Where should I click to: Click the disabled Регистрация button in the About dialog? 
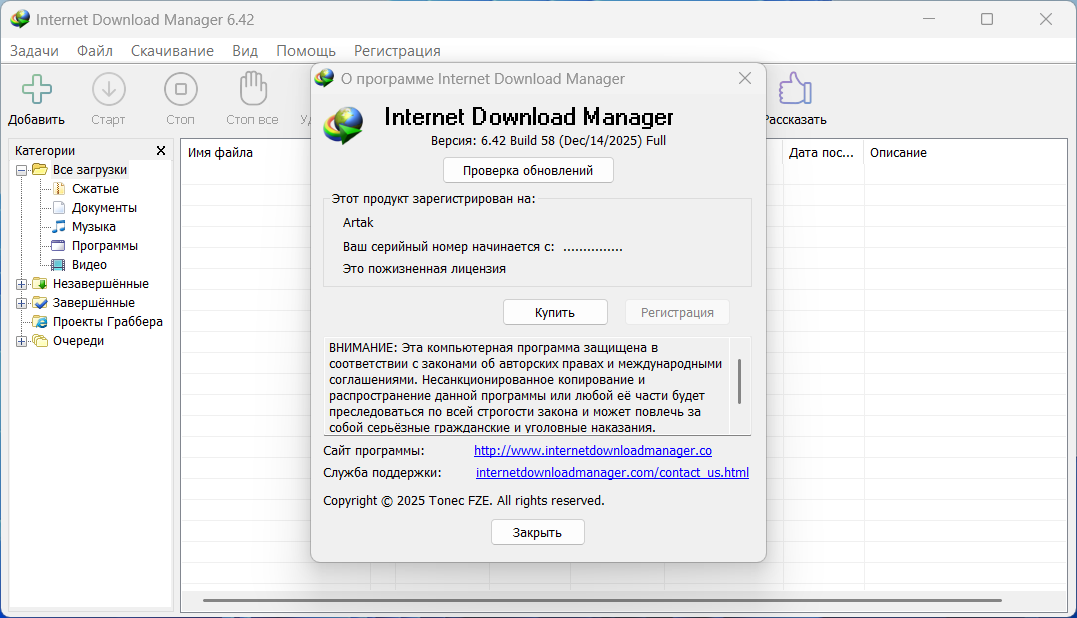[x=677, y=312]
